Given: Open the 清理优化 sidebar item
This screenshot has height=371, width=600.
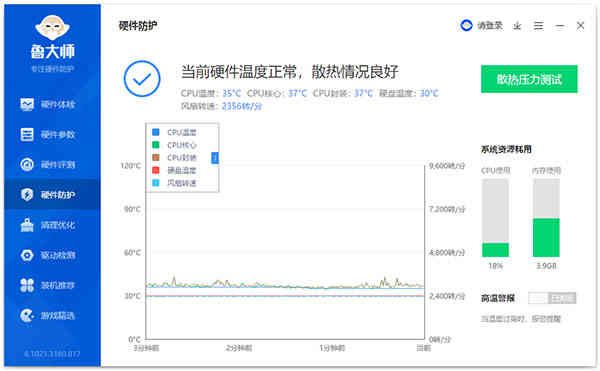Looking at the screenshot, I should pos(52,225).
